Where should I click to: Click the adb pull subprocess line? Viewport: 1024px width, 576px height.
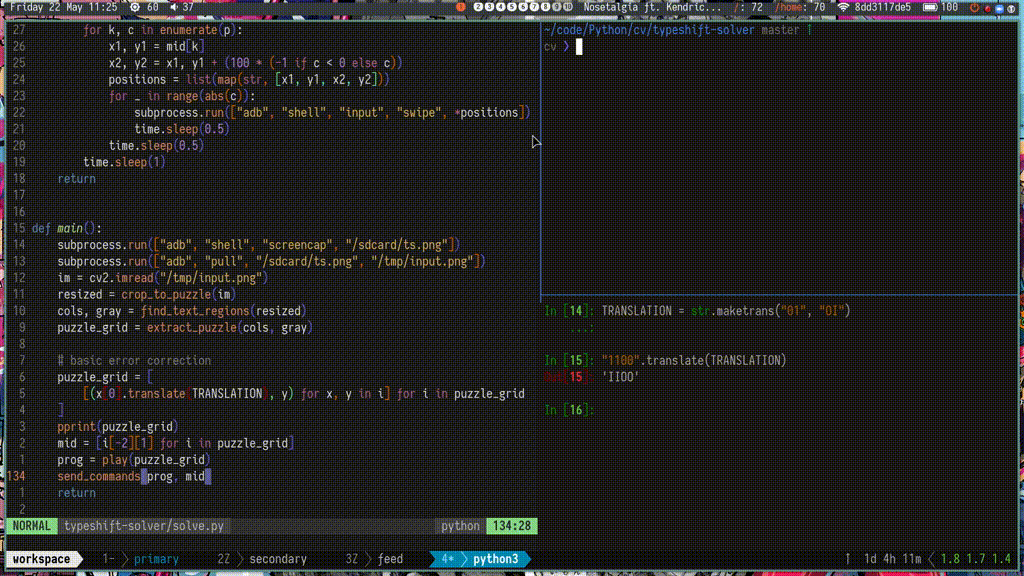271,261
